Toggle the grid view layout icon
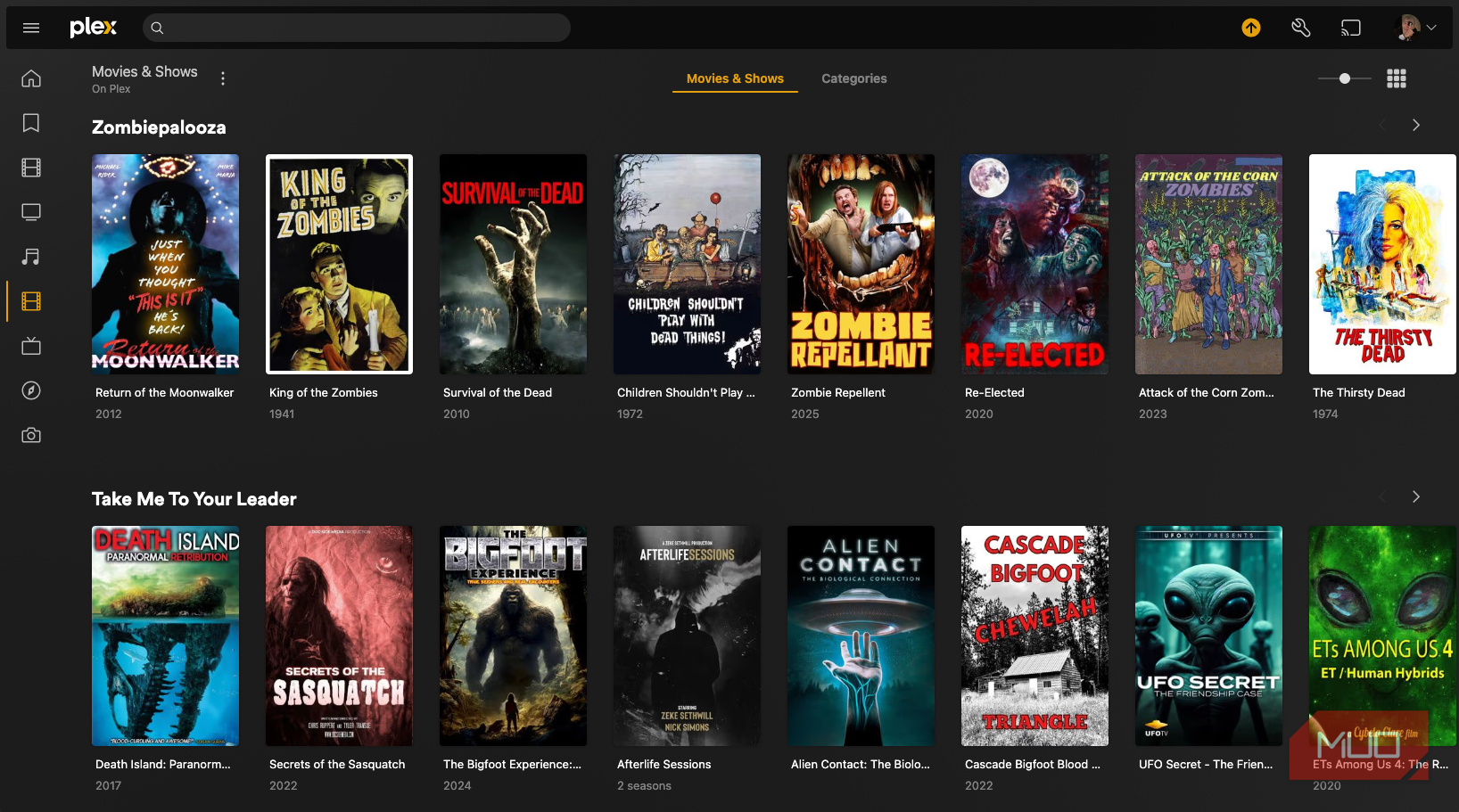Viewport: 1459px width, 812px height. 1397,78
